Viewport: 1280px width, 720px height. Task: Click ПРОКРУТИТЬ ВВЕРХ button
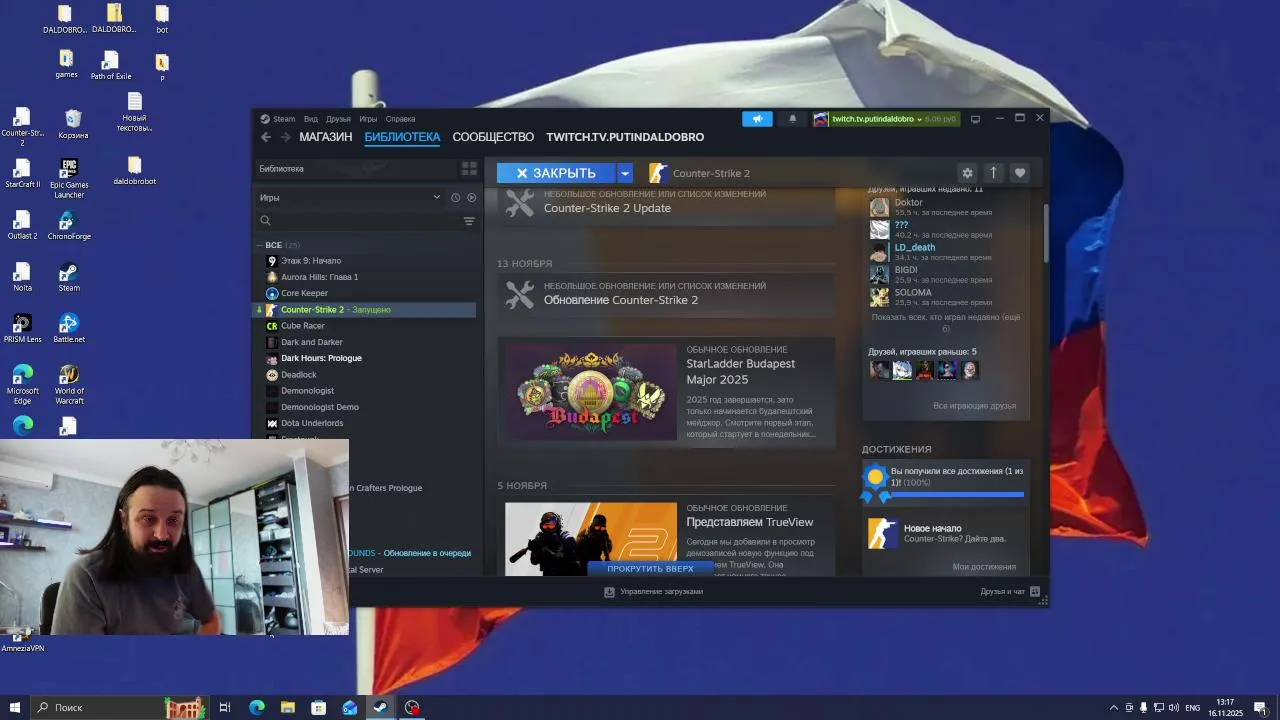click(x=650, y=568)
